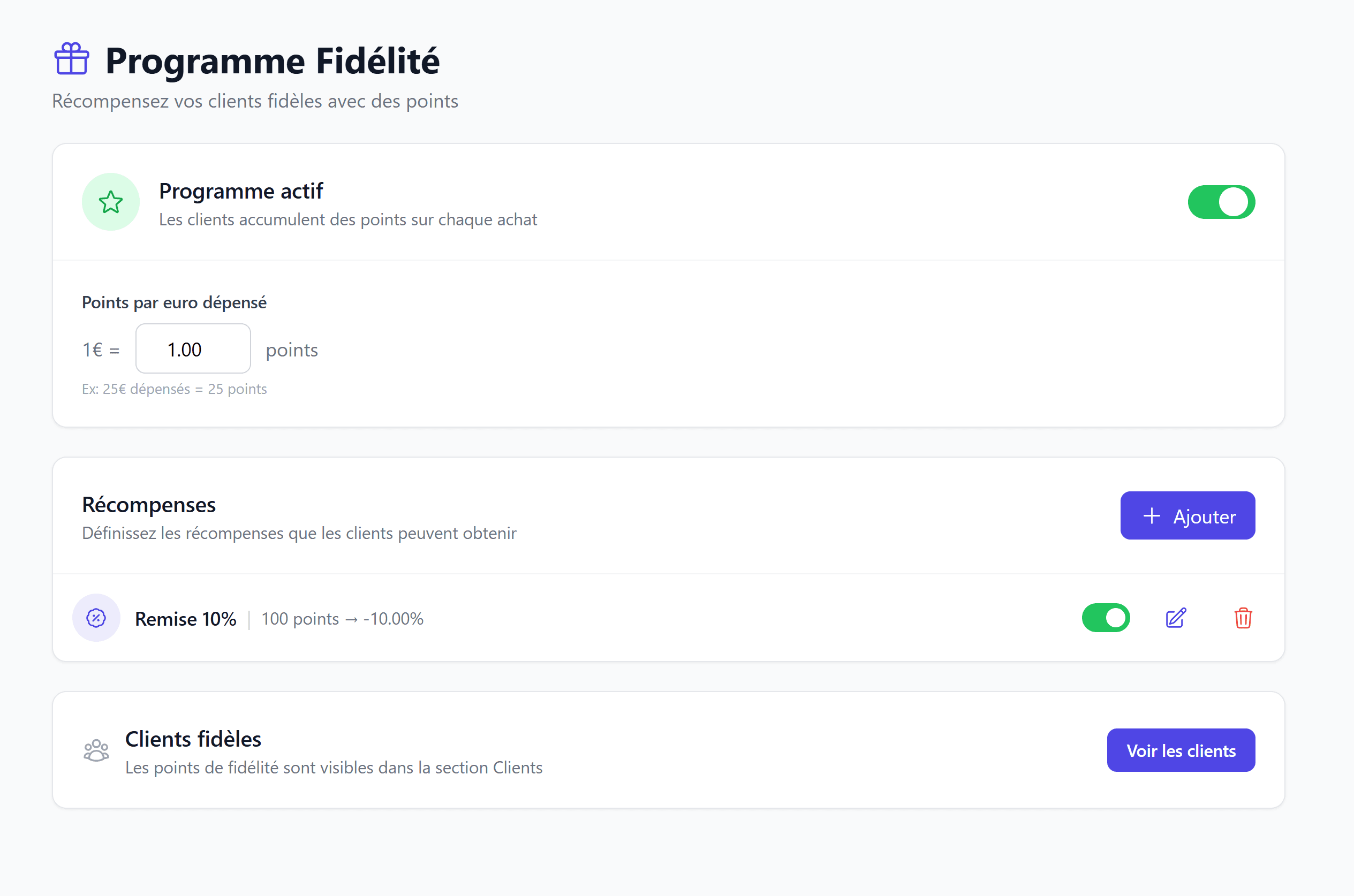Open the edit pencil icon for the reward
This screenshot has height=896, width=1354.
click(x=1175, y=618)
